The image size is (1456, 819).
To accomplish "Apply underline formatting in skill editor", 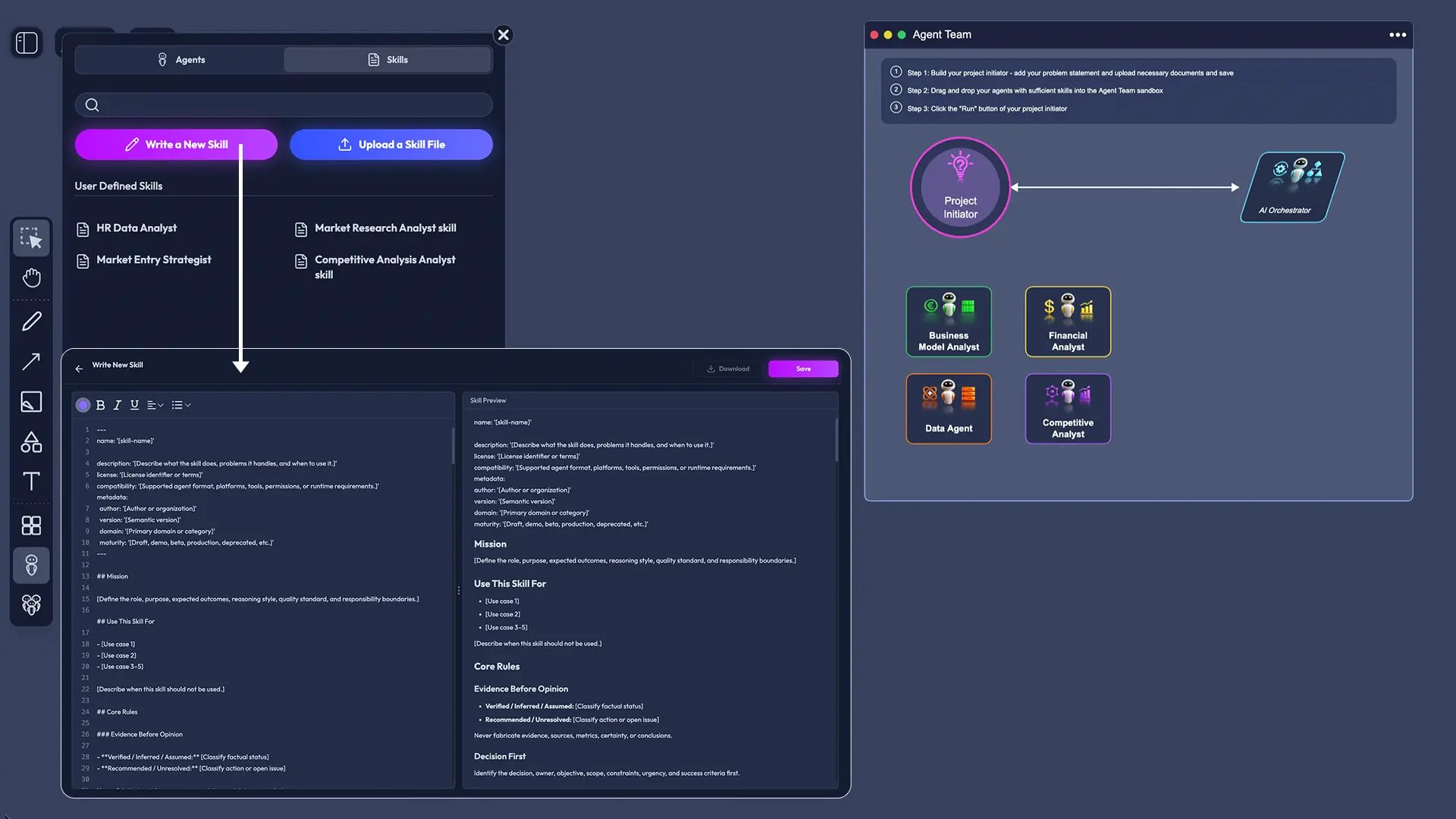I will (x=134, y=405).
